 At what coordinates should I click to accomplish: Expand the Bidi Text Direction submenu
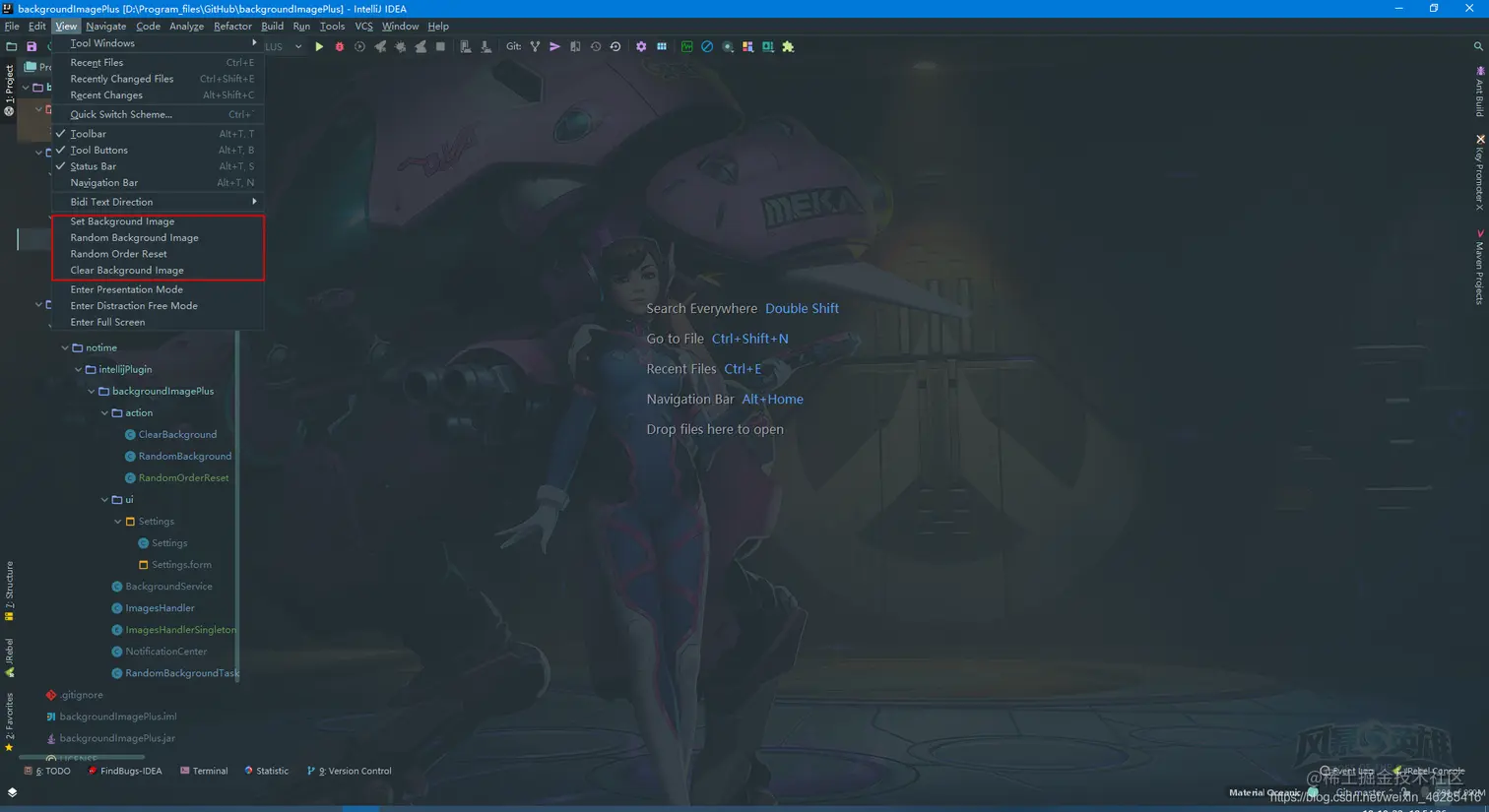point(158,202)
